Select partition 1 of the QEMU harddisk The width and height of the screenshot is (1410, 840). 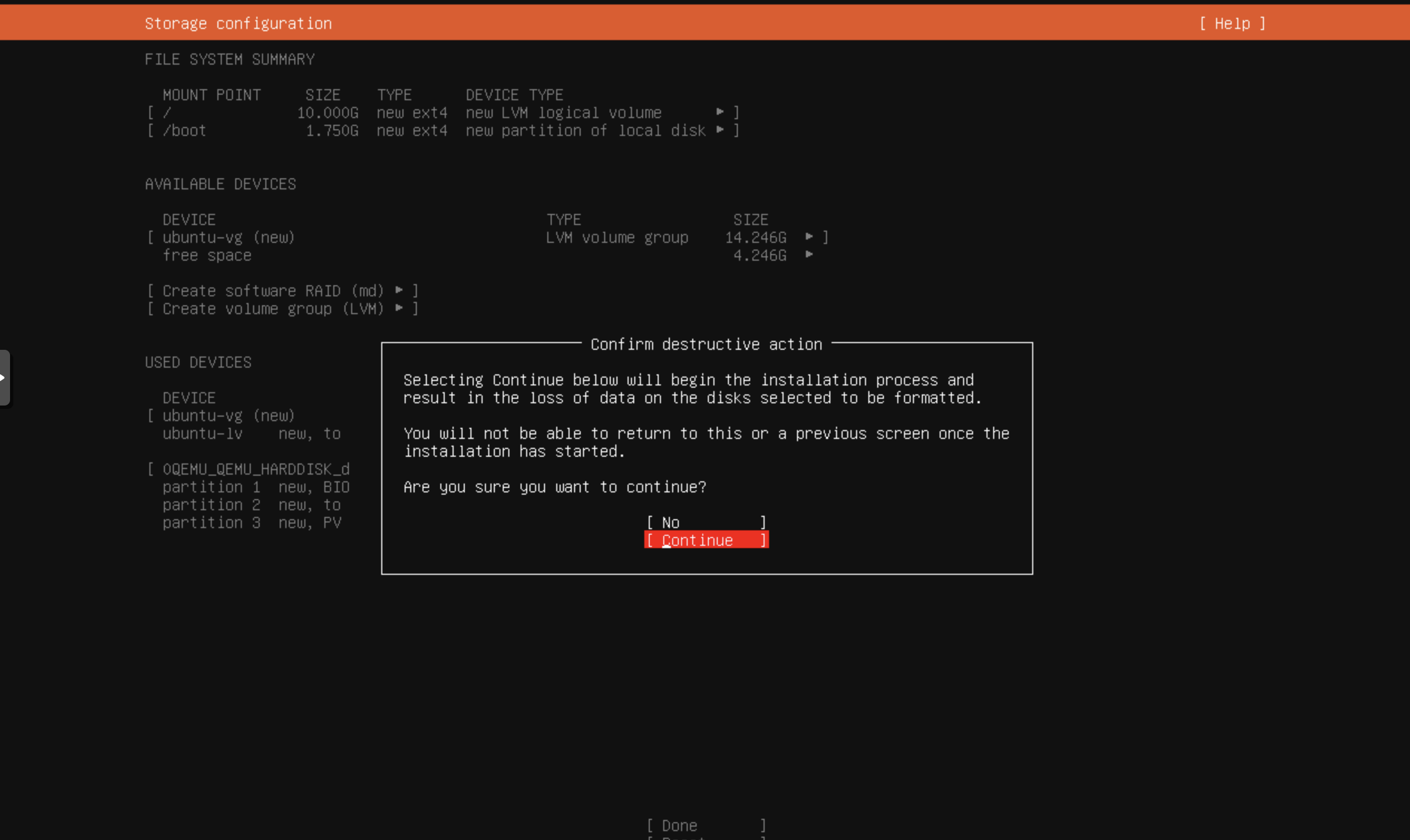tap(211, 487)
